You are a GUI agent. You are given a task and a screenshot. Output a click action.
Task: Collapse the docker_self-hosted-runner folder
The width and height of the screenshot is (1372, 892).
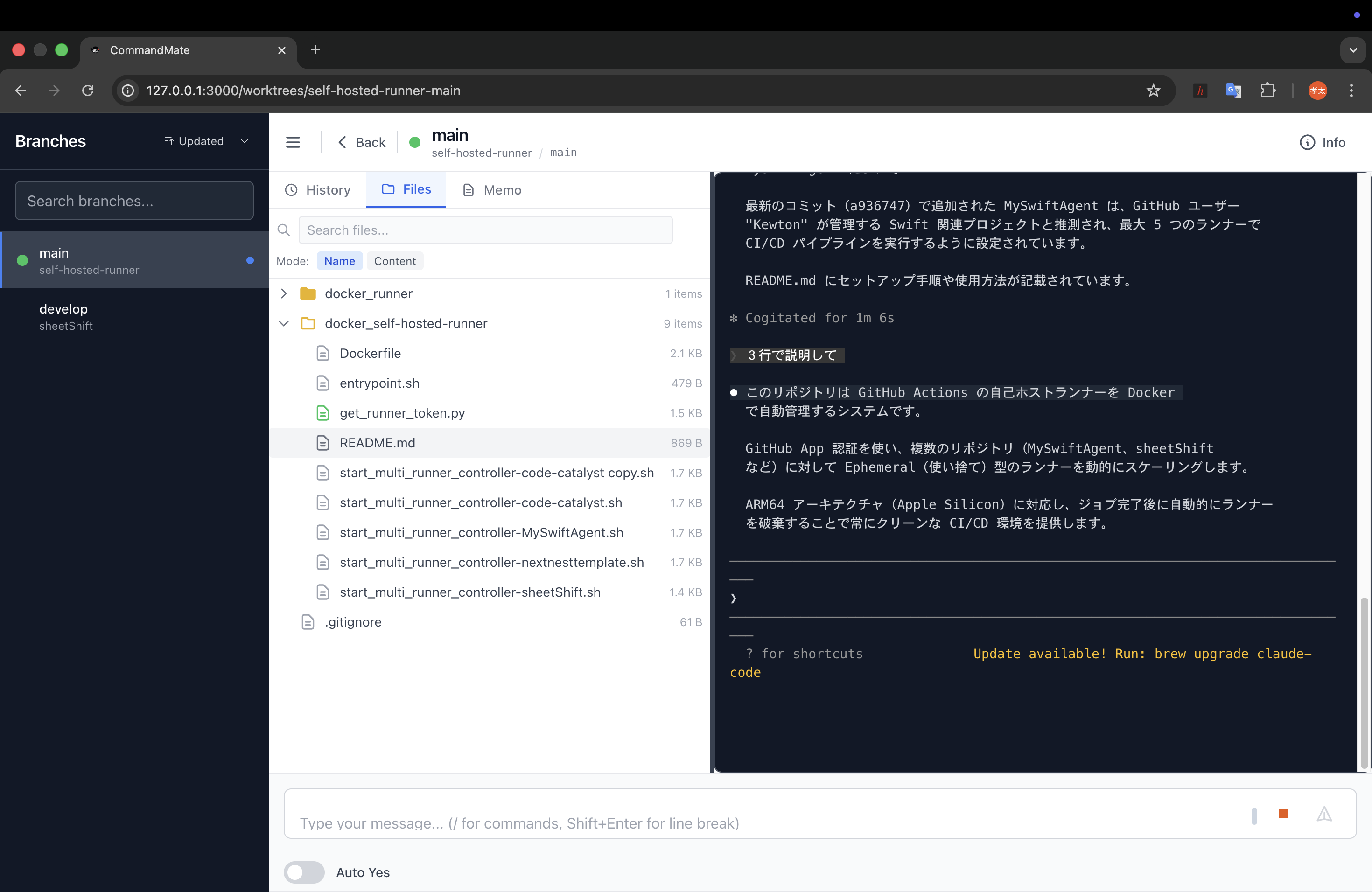(x=284, y=323)
